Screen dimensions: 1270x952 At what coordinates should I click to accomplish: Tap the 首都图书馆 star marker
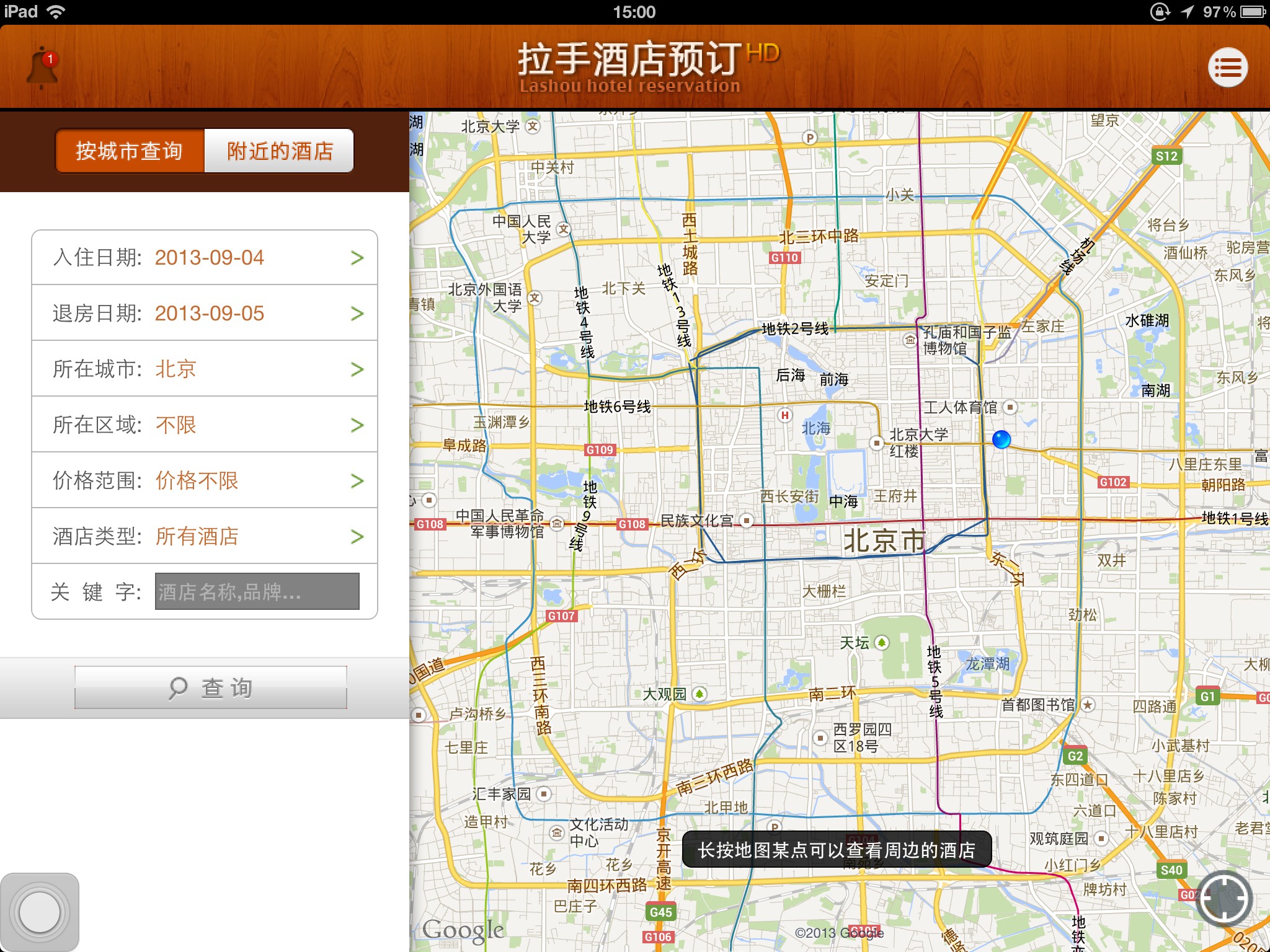1088,705
